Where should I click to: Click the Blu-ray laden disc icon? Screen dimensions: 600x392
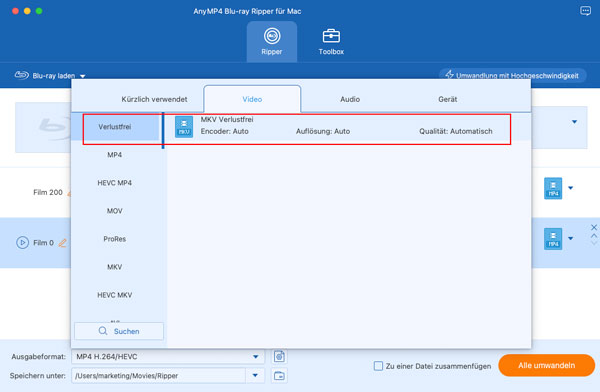click(x=21, y=75)
